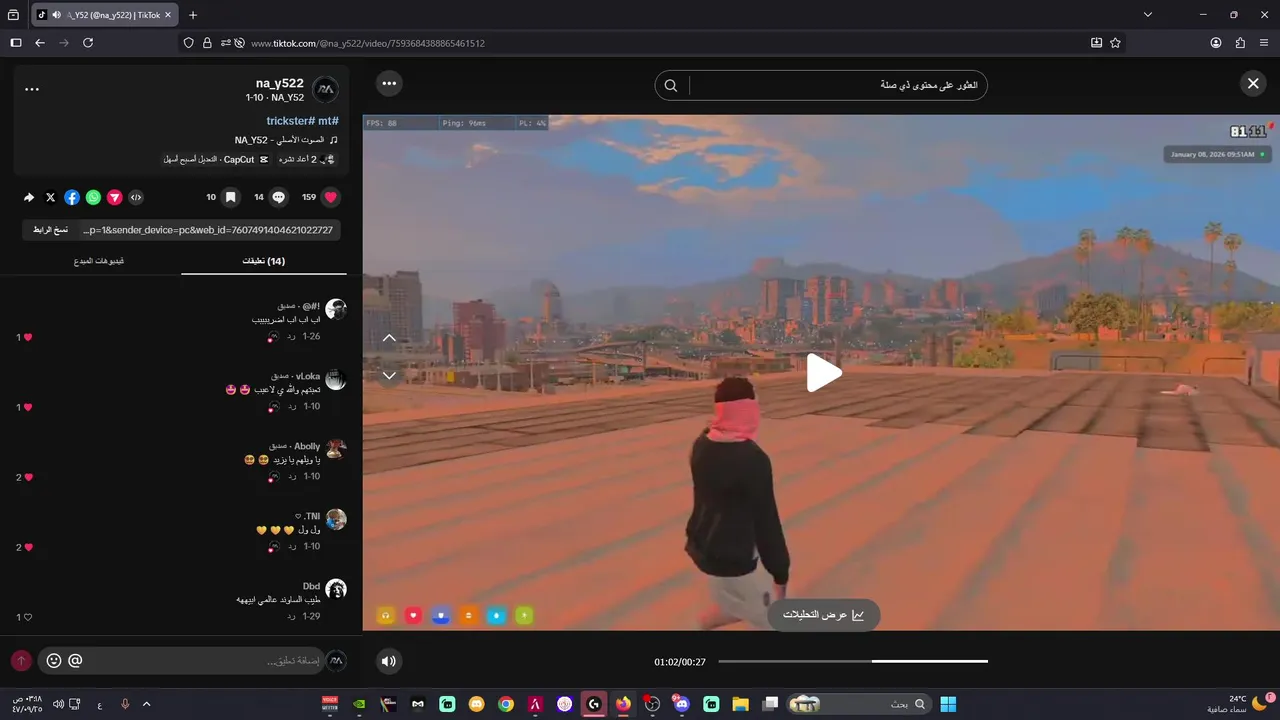Expand the list all tabs dropdown arrow
Image resolution: width=1280 pixels, height=720 pixels.
click(x=1148, y=15)
